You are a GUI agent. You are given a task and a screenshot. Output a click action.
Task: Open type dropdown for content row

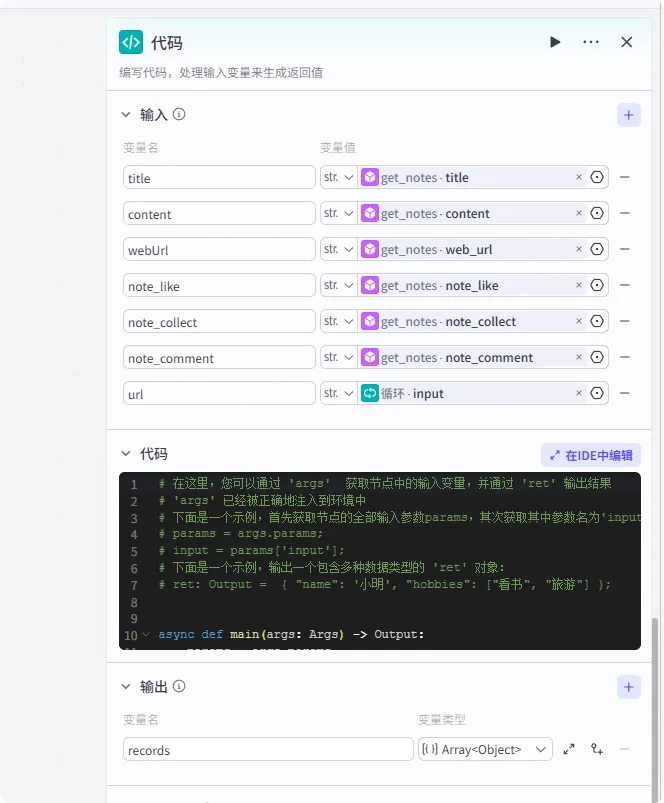339,213
